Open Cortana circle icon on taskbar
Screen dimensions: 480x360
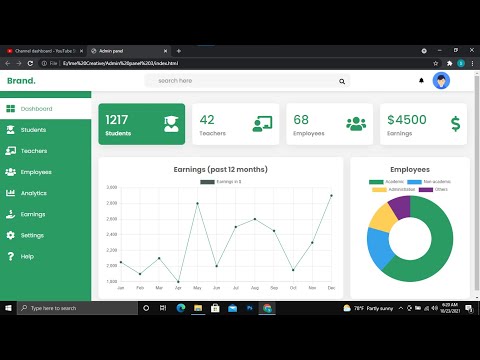(146, 308)
